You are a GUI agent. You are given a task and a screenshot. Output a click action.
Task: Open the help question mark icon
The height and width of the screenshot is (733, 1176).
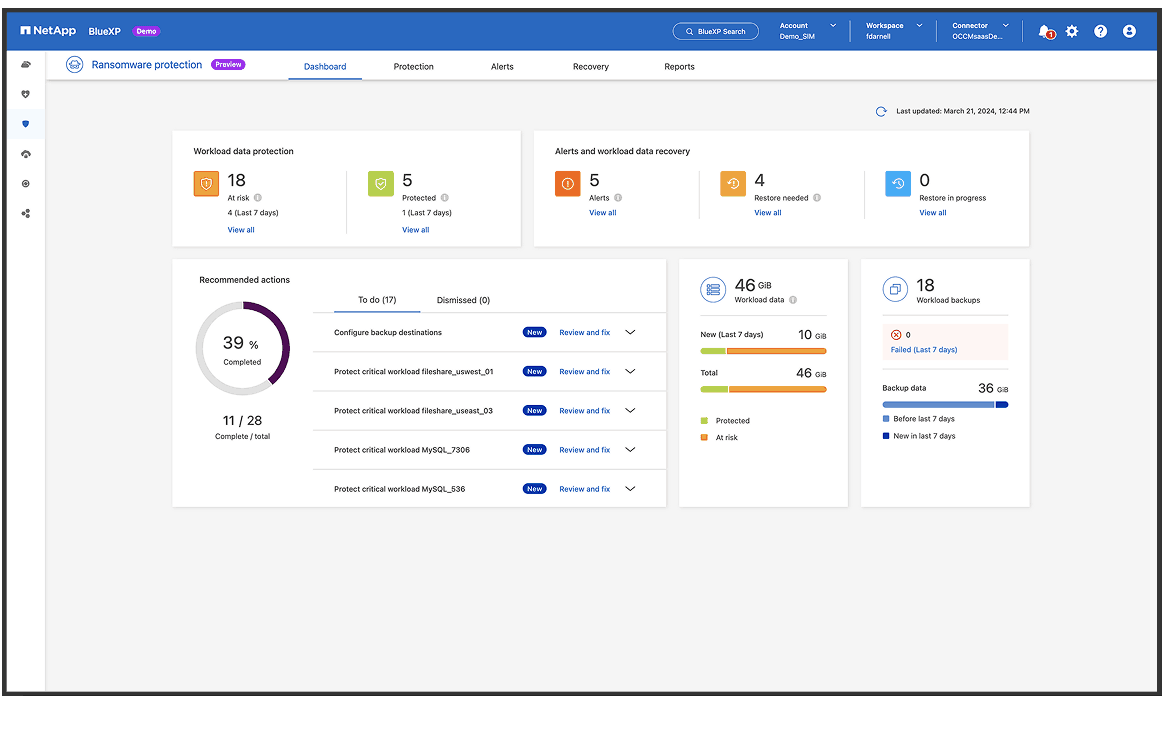pos(1100,32)
